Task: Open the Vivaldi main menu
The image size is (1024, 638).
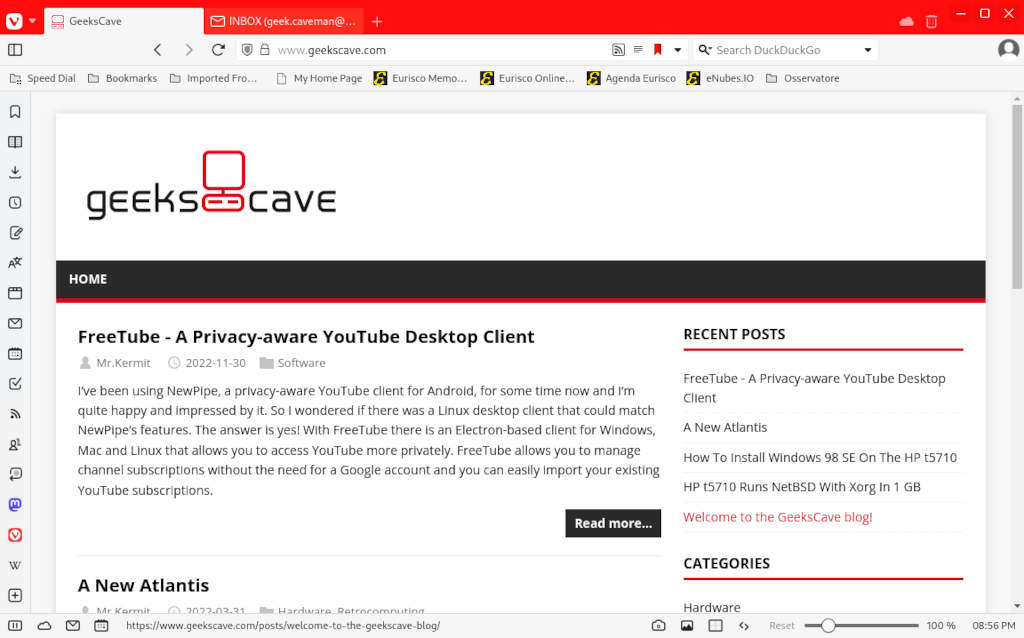Action: pyautogui.click(x=14, y=21)
